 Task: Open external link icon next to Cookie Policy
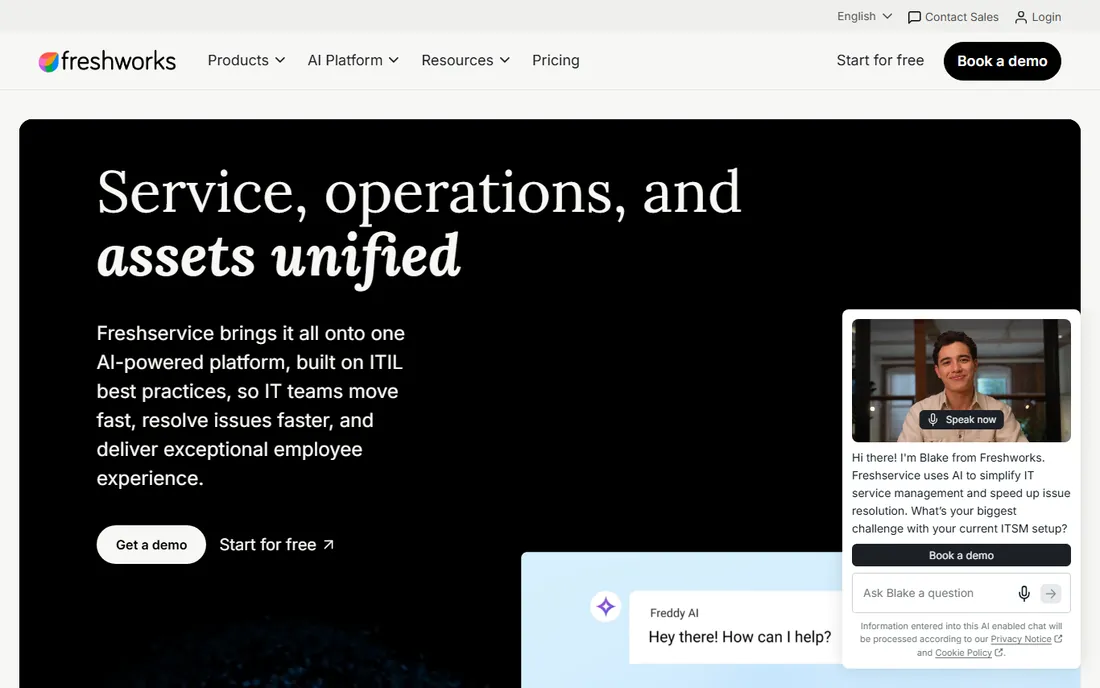[x=998, y=652]
